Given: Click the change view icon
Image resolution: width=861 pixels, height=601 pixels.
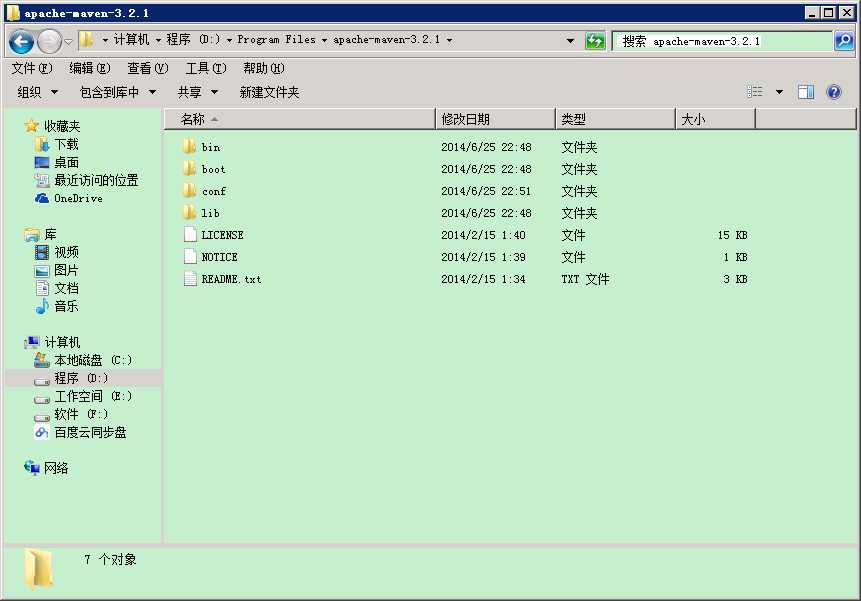Looking at the screenshot, I should click(754, 92).
